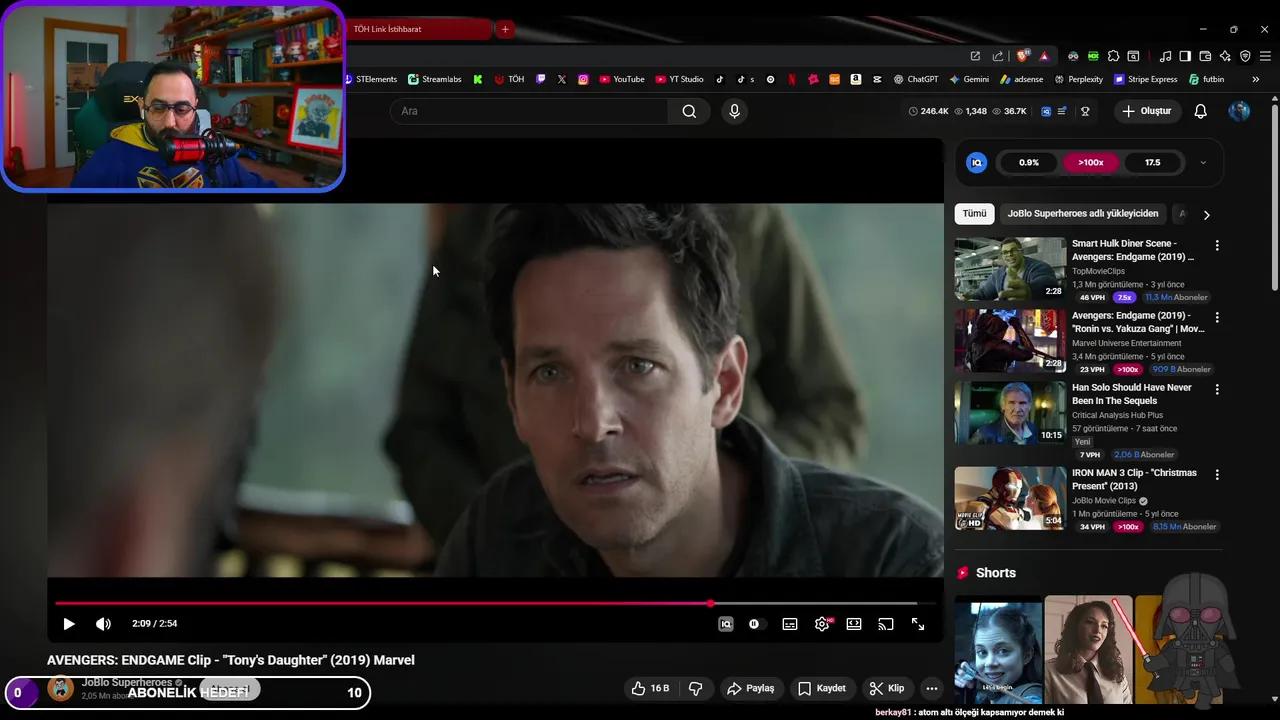The height and width of the screenshot is (720, 1280).
Task: Open options menu for Han Solo video
Action: tap(1217, 389)
